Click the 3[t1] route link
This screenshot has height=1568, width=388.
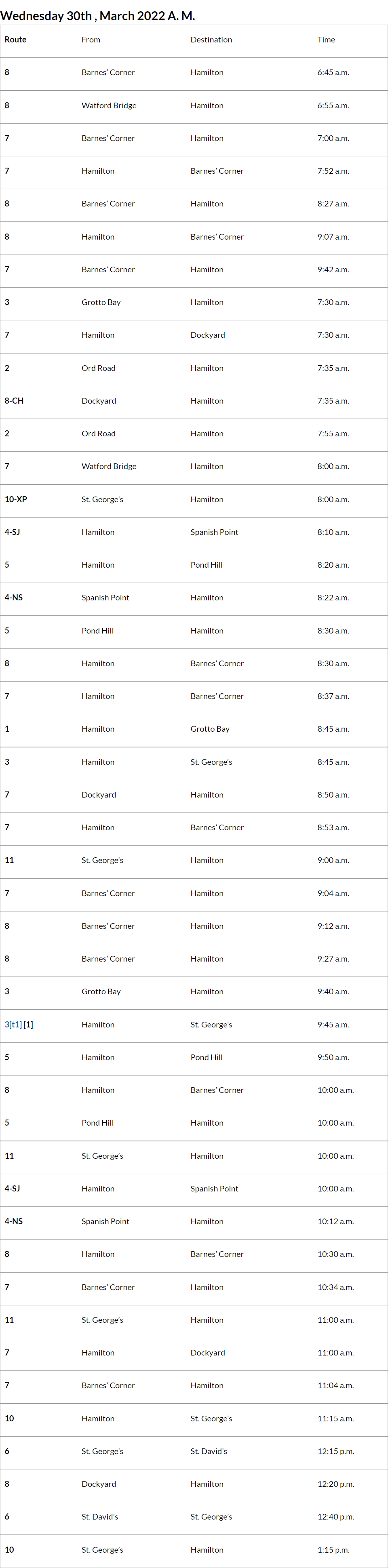click(13, 1025)
